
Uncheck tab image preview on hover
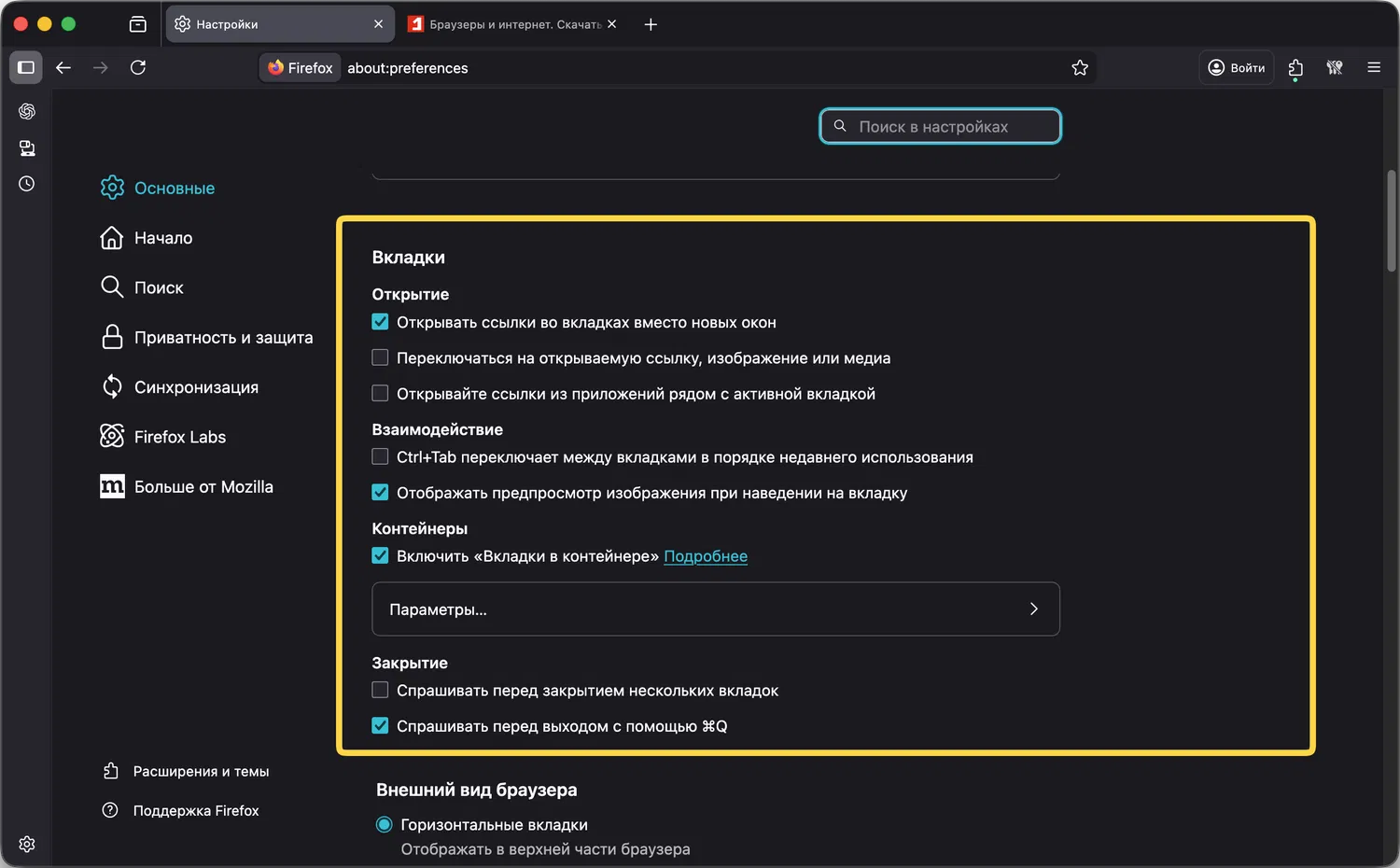380,492
